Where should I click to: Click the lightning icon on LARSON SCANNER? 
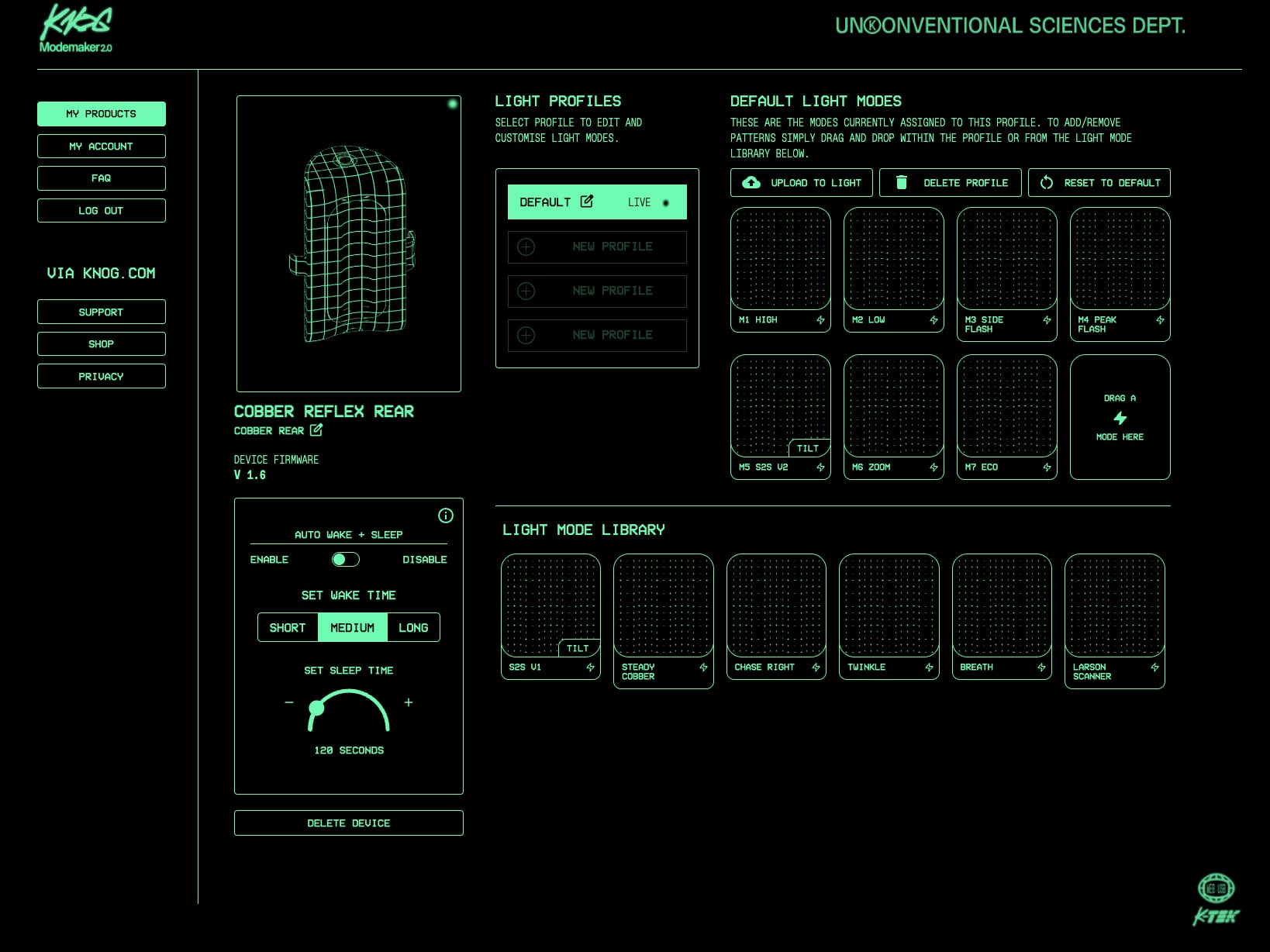click(x=1154, y=667)
